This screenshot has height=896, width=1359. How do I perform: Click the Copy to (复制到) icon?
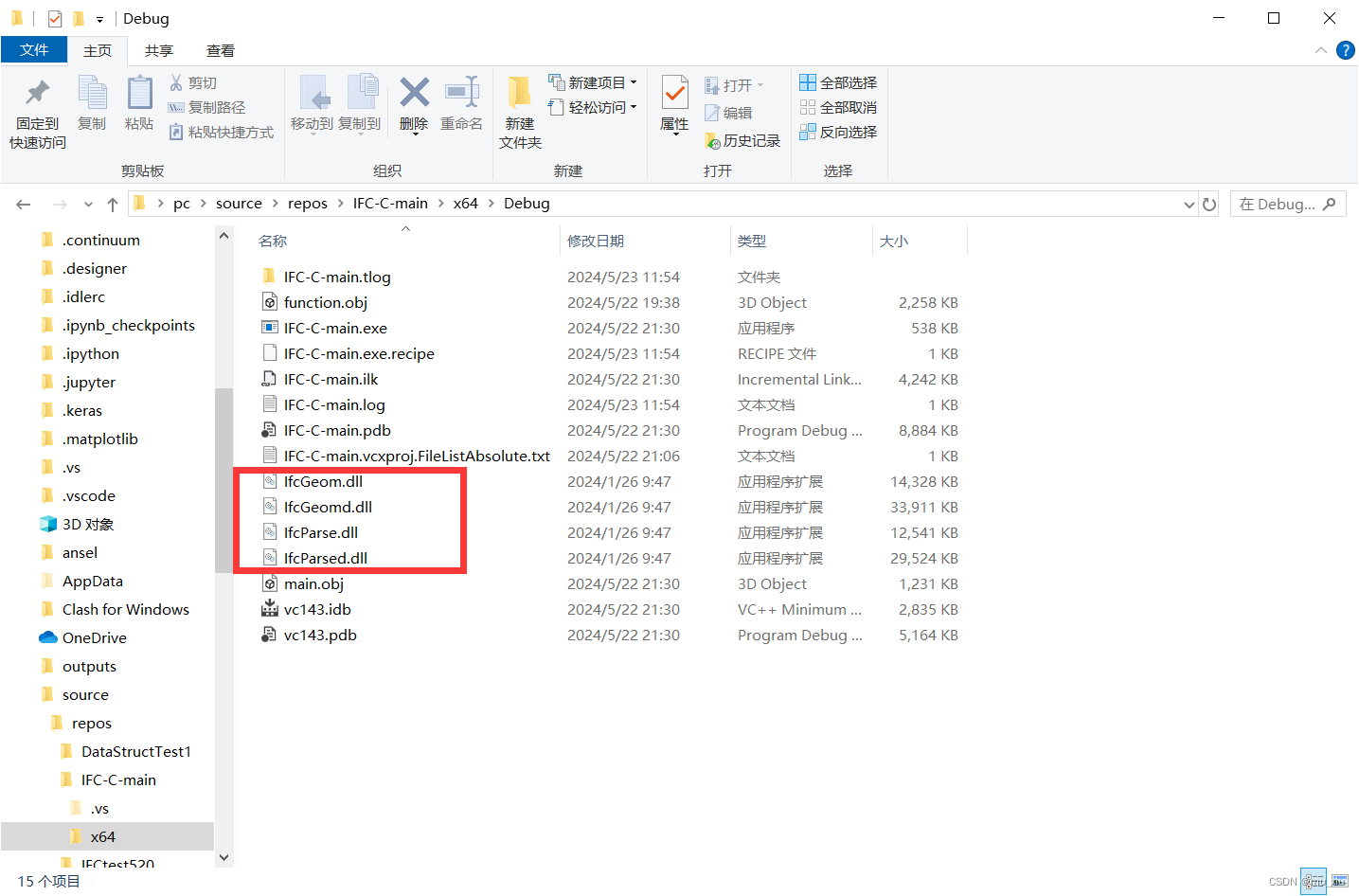362,94
